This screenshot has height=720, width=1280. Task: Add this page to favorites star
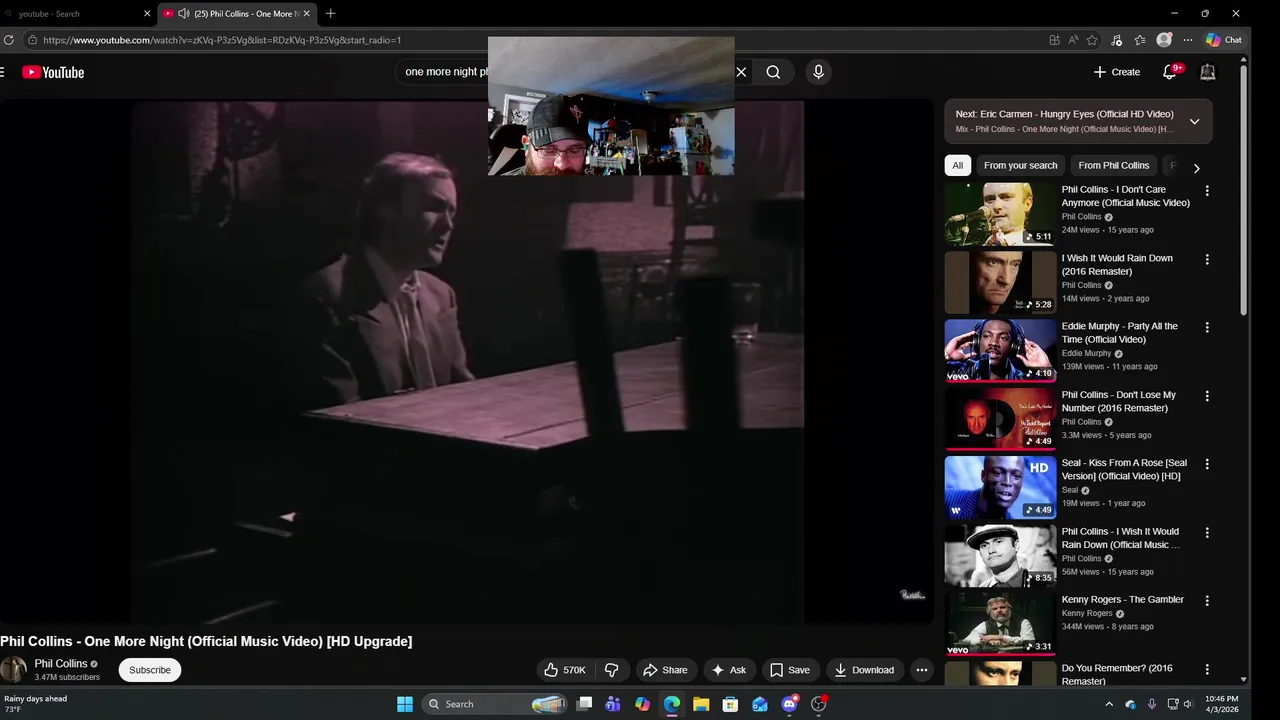1092,40
